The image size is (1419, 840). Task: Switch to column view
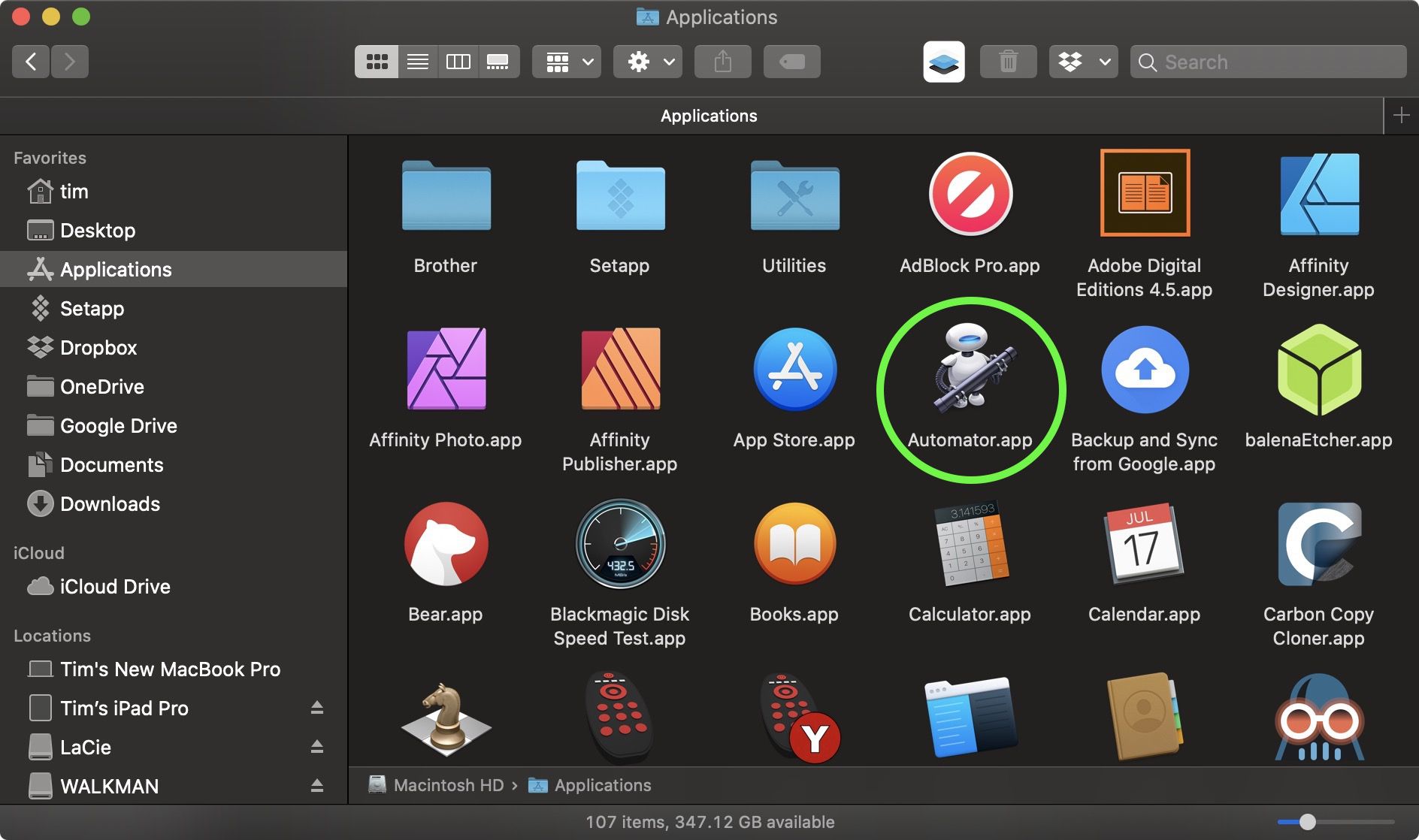click(458, 62)
